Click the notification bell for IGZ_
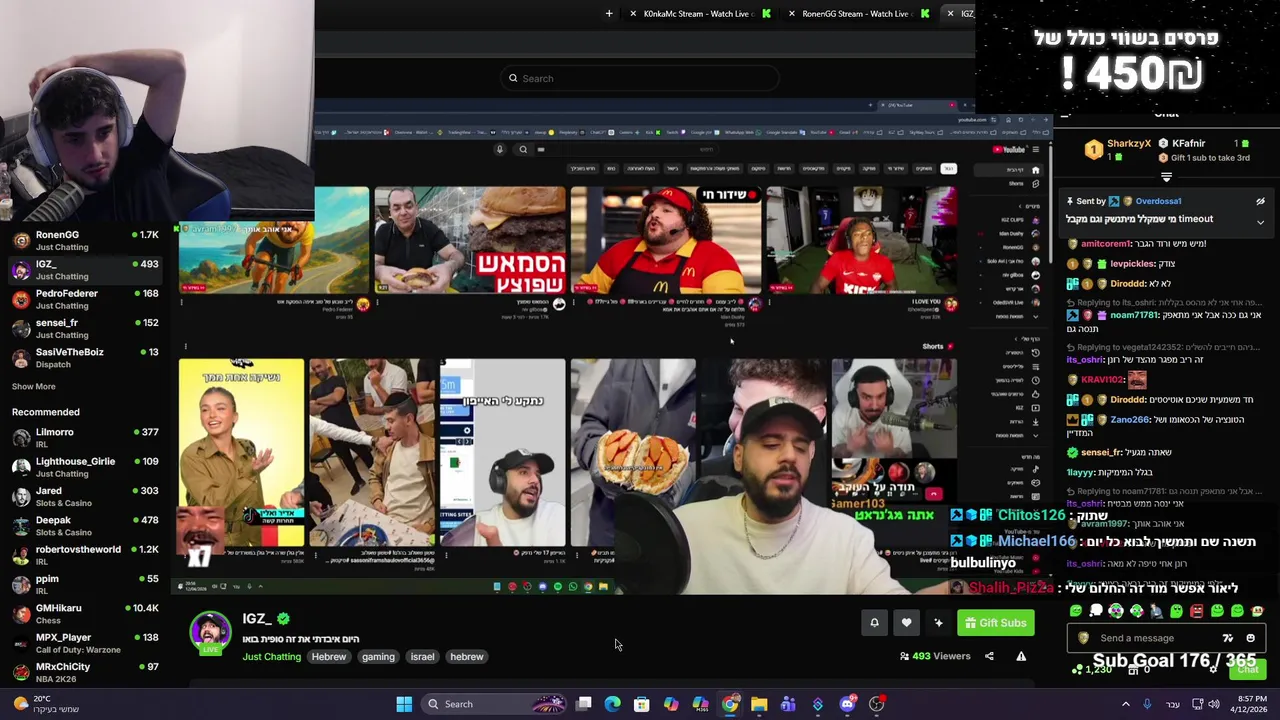This screenshot has width=1280, height=720. pyautogui.click(x=874, y=623)
